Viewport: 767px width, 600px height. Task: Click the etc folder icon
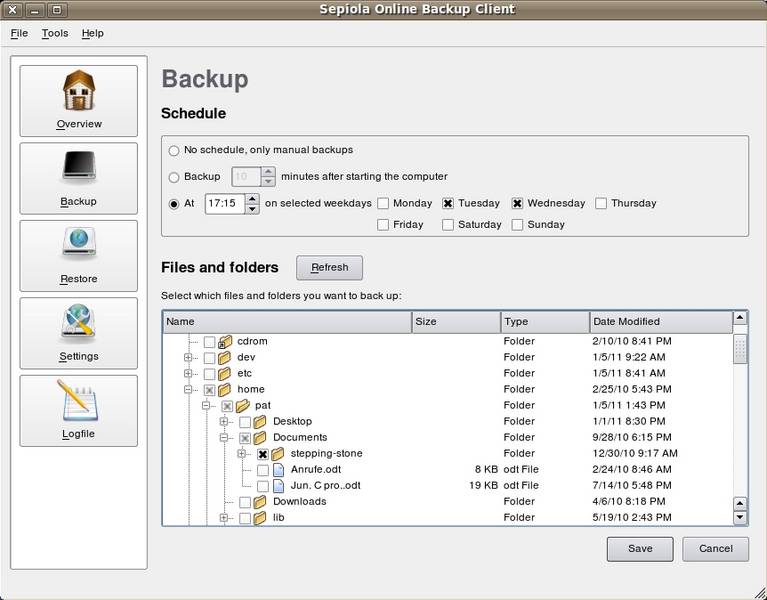225,374
